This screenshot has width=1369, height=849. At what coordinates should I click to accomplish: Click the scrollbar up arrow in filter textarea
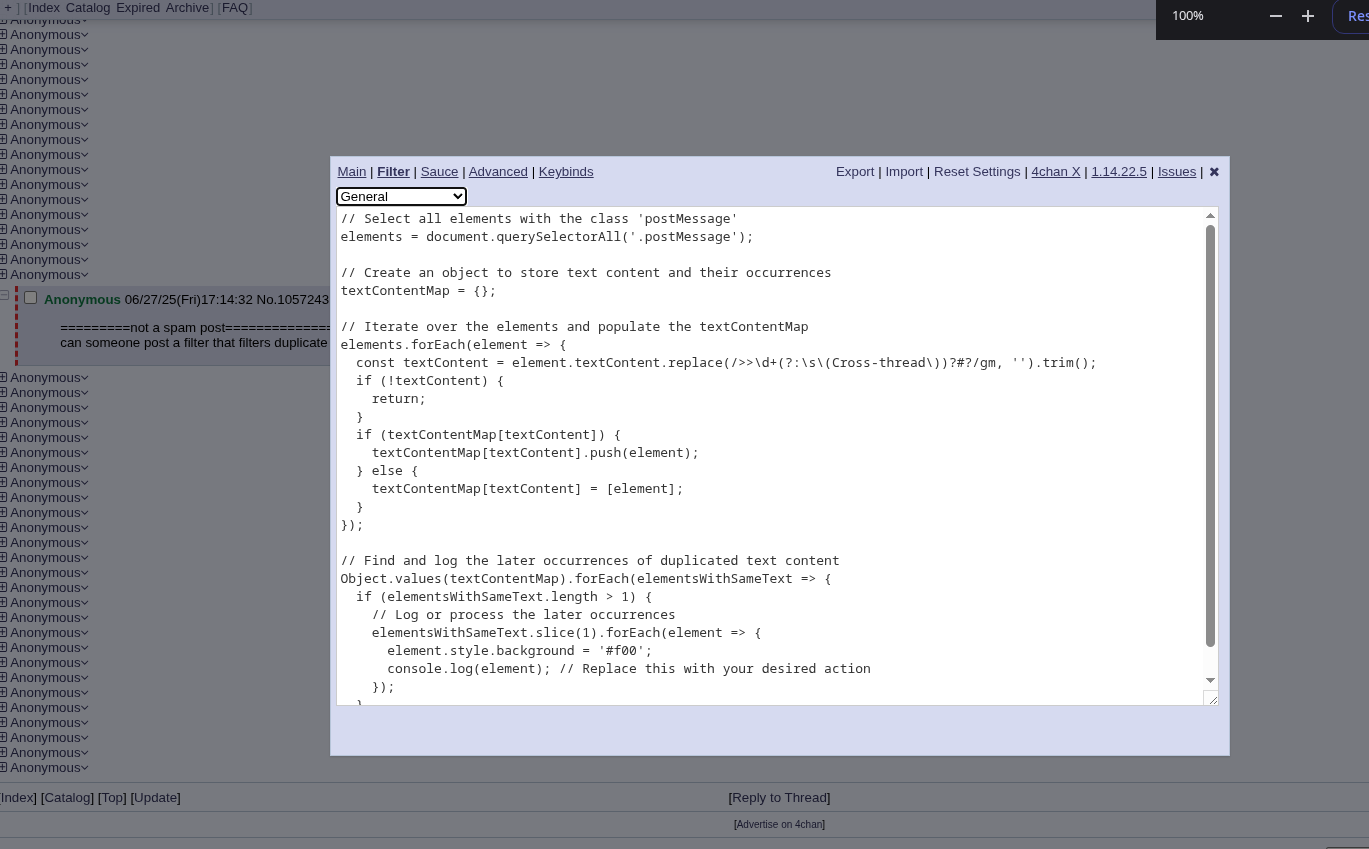tap(1210, 216)
